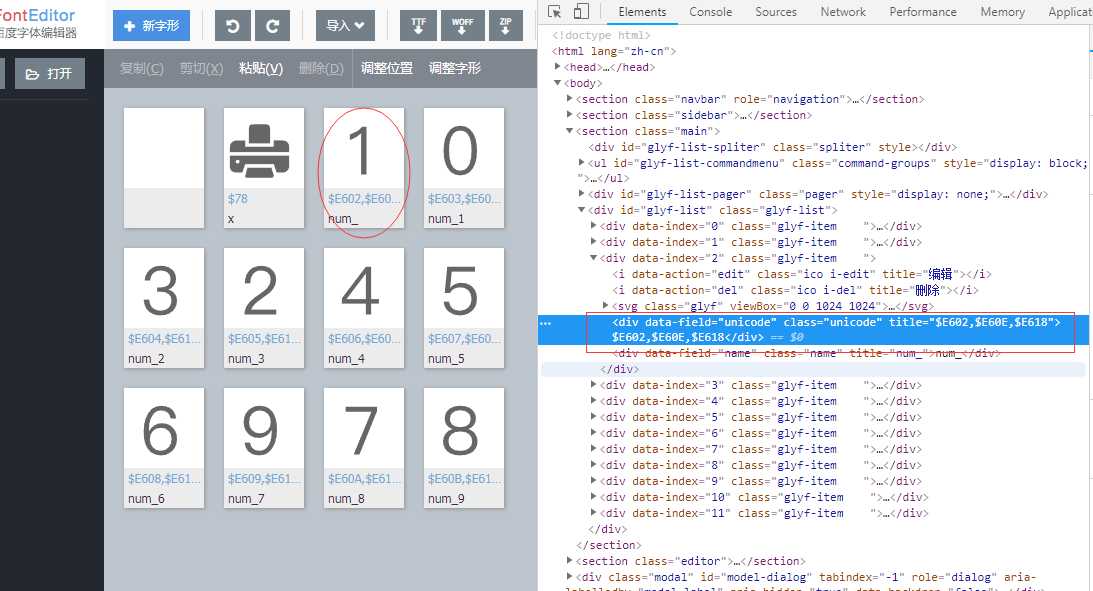Click the DevTools inspect element icon
This screenshot has width=1093, height=591.
(x=554, y=11)
